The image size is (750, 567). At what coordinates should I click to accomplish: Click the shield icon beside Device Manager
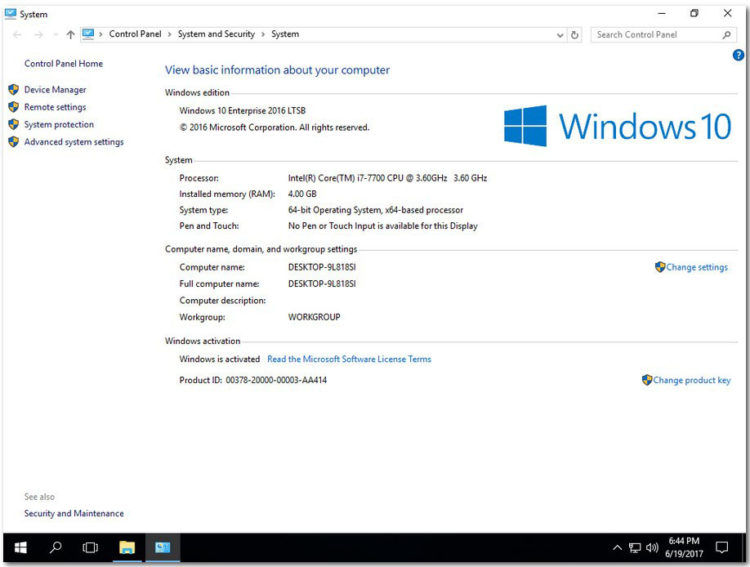click(13, 89)
